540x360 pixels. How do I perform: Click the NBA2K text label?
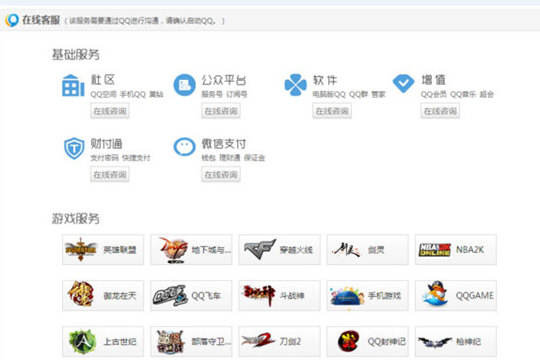click(x=470, y=249)
